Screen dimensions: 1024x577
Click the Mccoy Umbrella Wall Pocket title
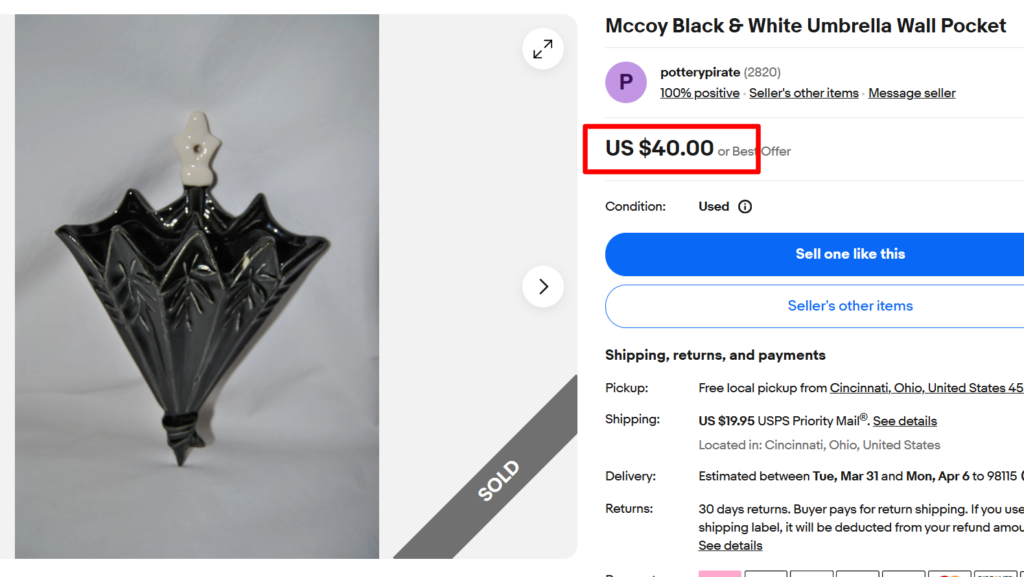805,26
